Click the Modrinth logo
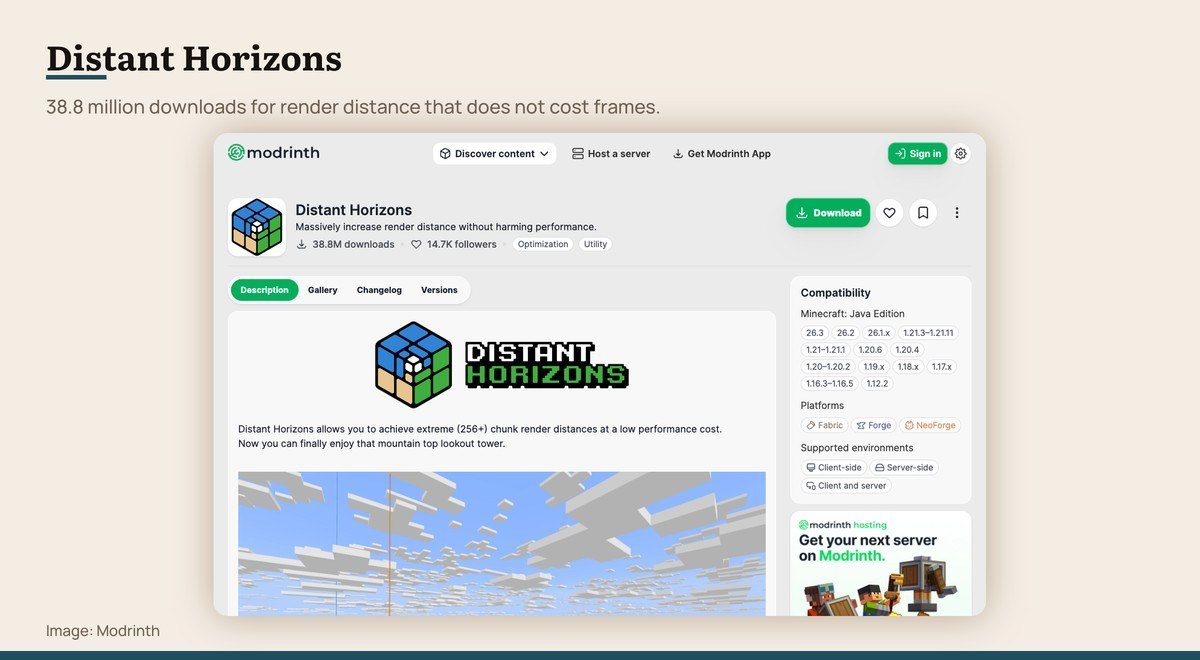Image resolution: width=1200 pixels, height=660 pixels. pos(273,153)
